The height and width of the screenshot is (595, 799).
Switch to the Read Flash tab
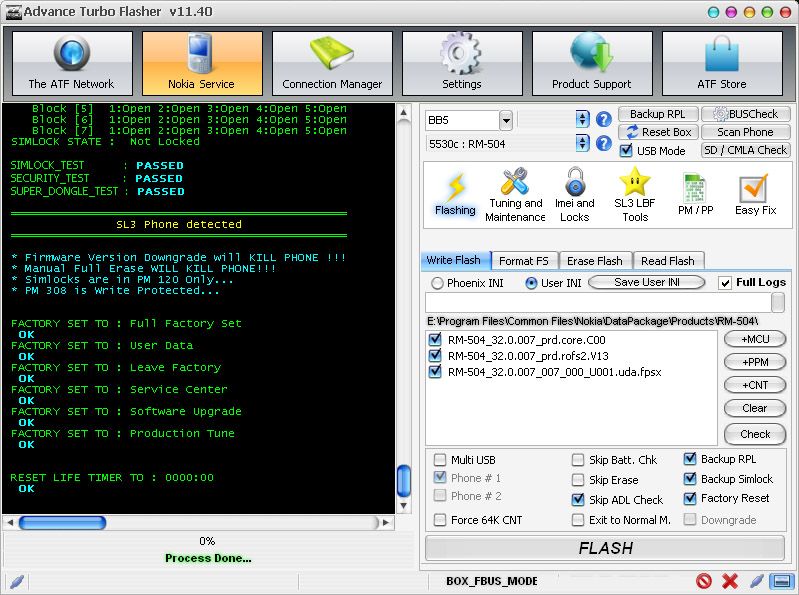tap(667, 261)
